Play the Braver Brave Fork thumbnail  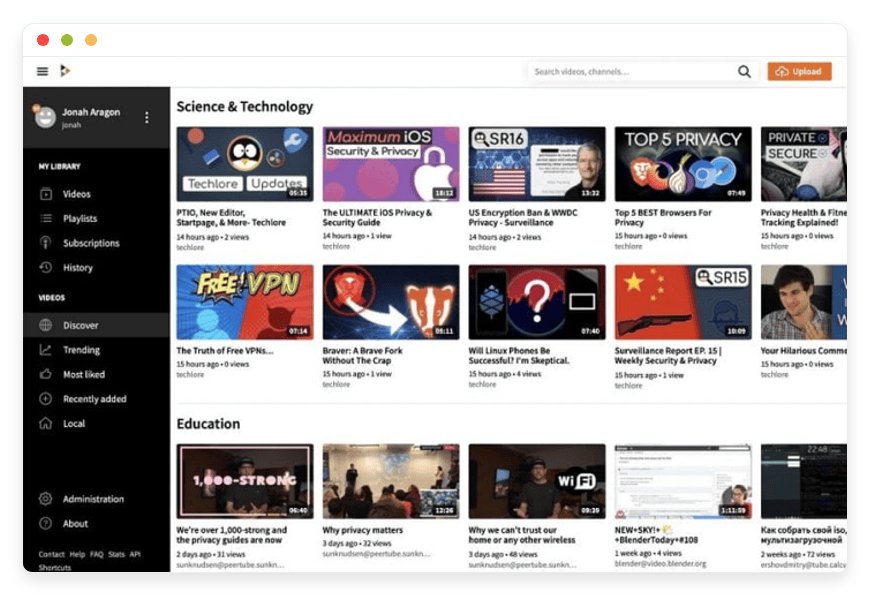pos(391,302)
